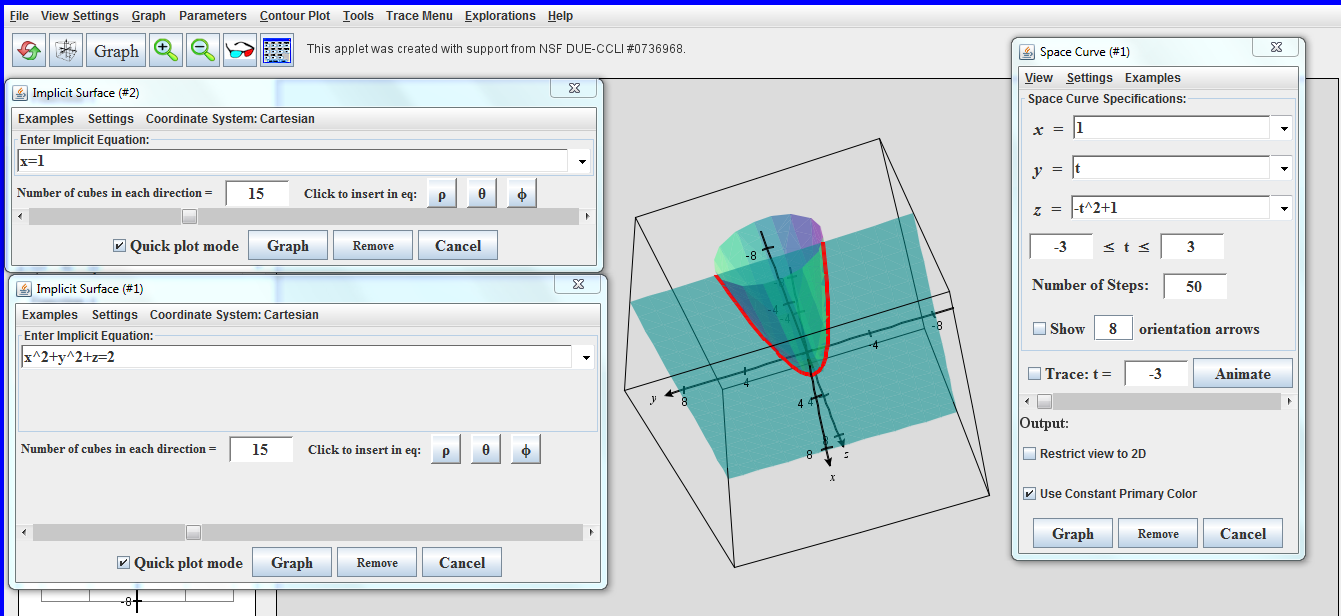Enable Show orientation arrows for the space curve
Viewport: 1341px width, 616px height.
[x=1038, y=329]
